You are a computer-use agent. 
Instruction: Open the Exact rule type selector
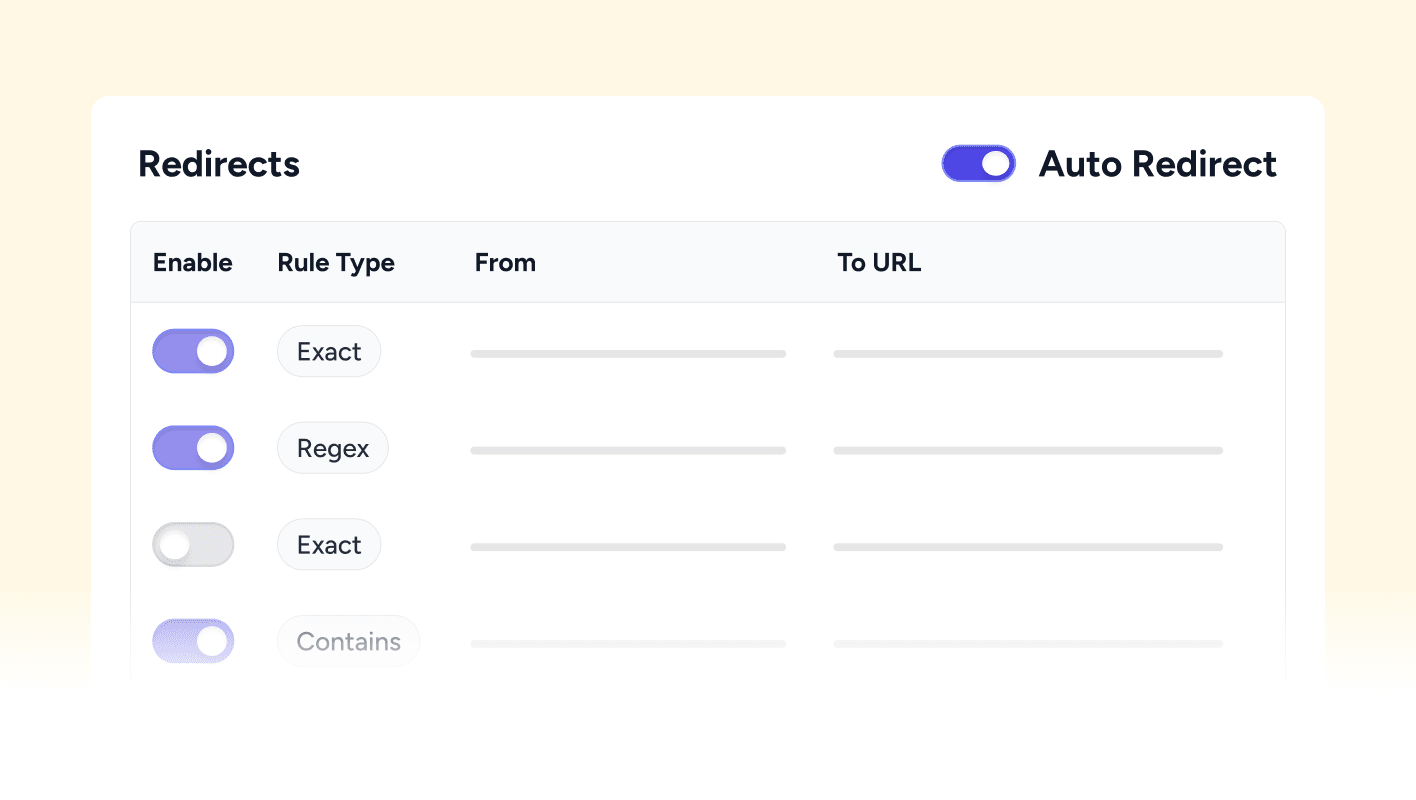329,351
